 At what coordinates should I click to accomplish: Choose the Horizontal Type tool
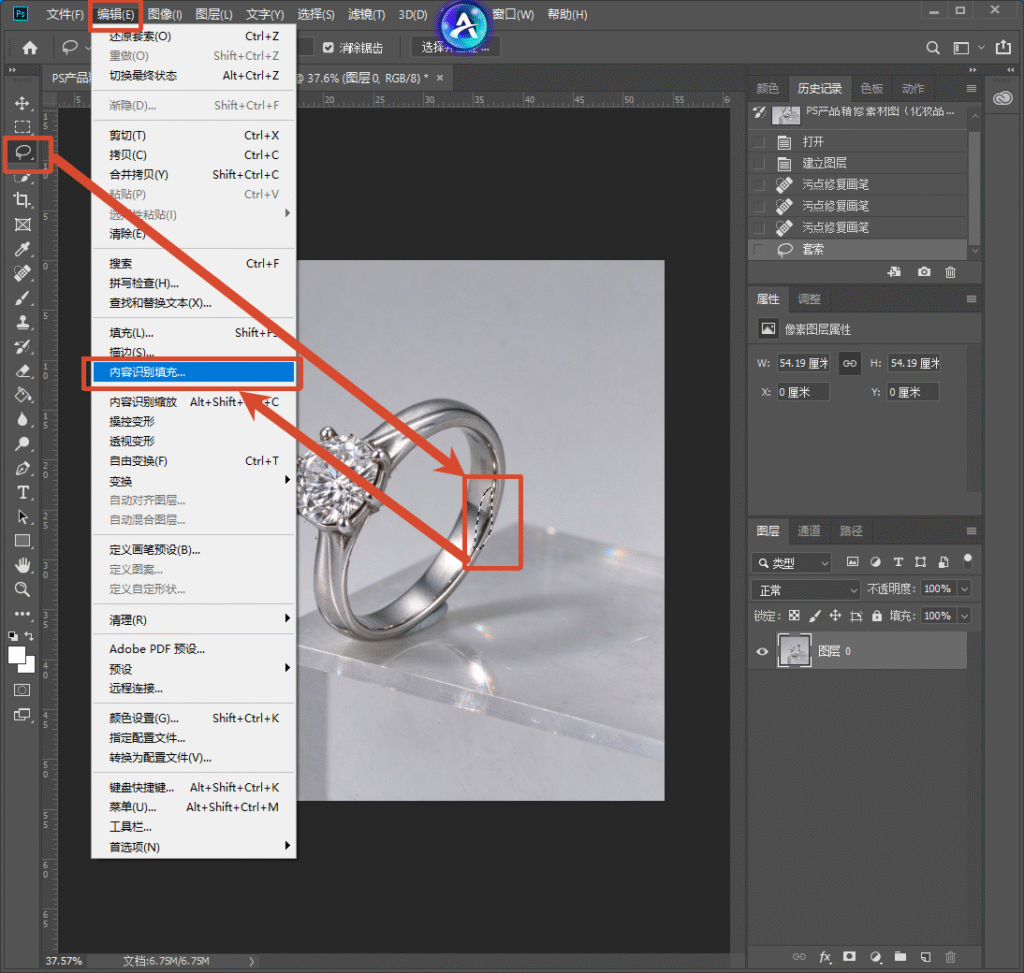tap(22, 492)
